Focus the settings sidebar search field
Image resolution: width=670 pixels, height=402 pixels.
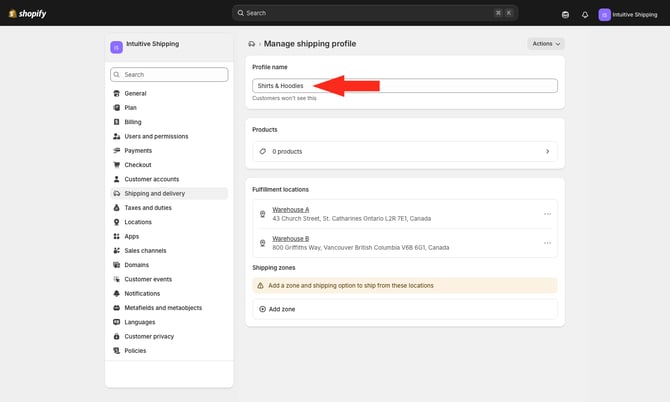(x=169, y=74)
